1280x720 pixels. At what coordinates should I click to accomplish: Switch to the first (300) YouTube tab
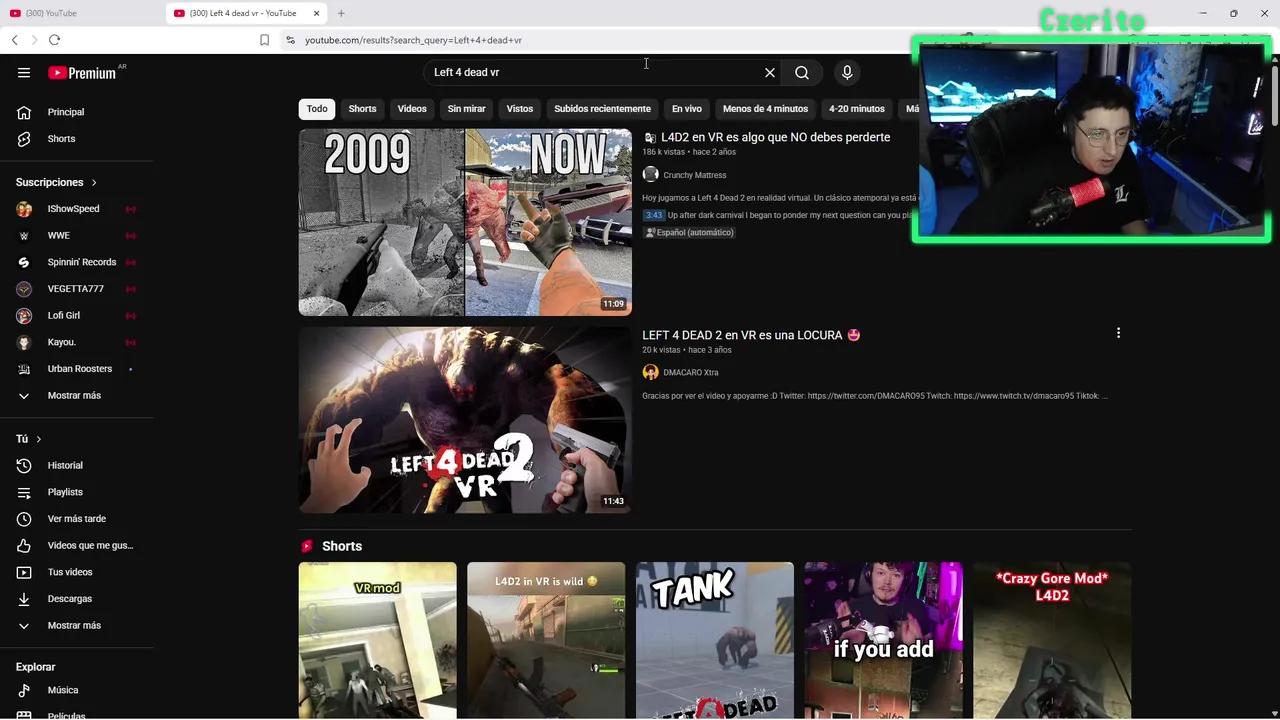(80, 13)
